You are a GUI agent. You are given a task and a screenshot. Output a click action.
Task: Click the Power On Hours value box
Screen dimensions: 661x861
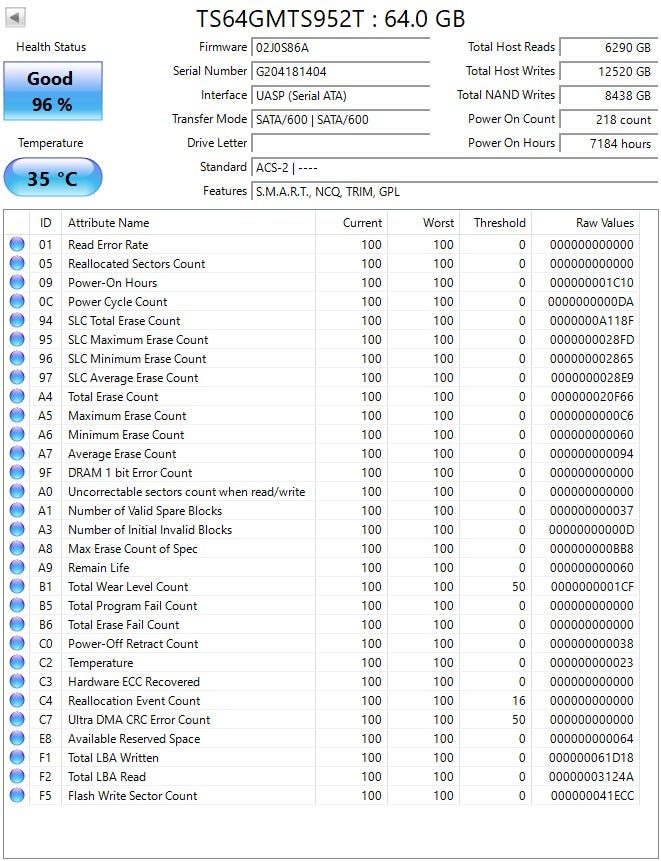pos(606,144)
